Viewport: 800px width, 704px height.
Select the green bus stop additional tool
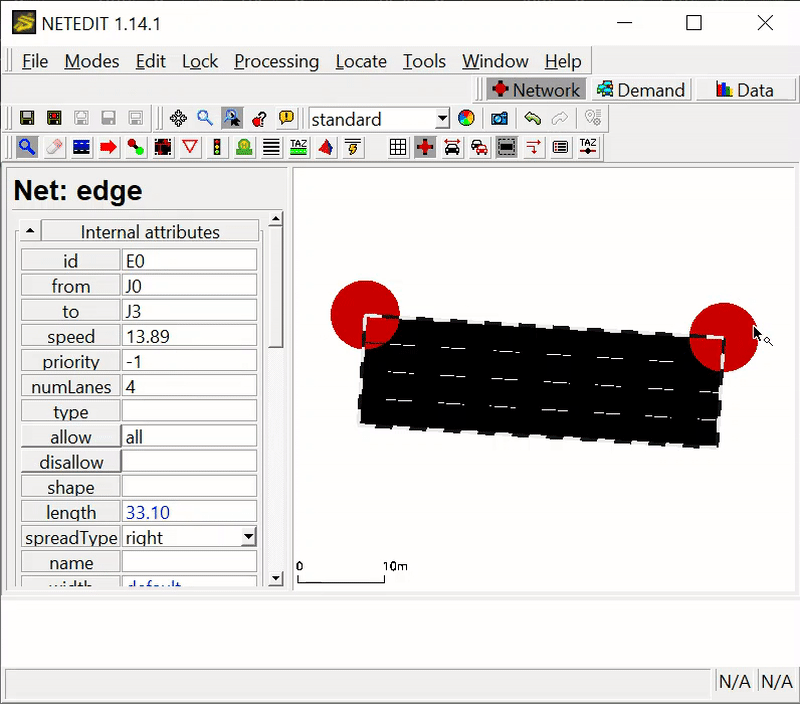point(244,147)
